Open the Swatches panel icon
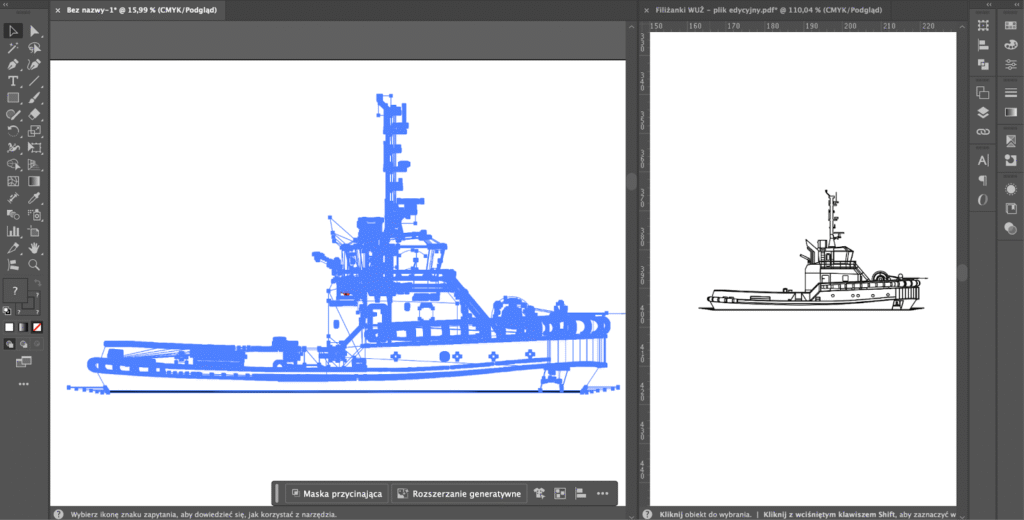Image resolution: width=1024 pixels, height=520 pixels. click(1009, 23)
